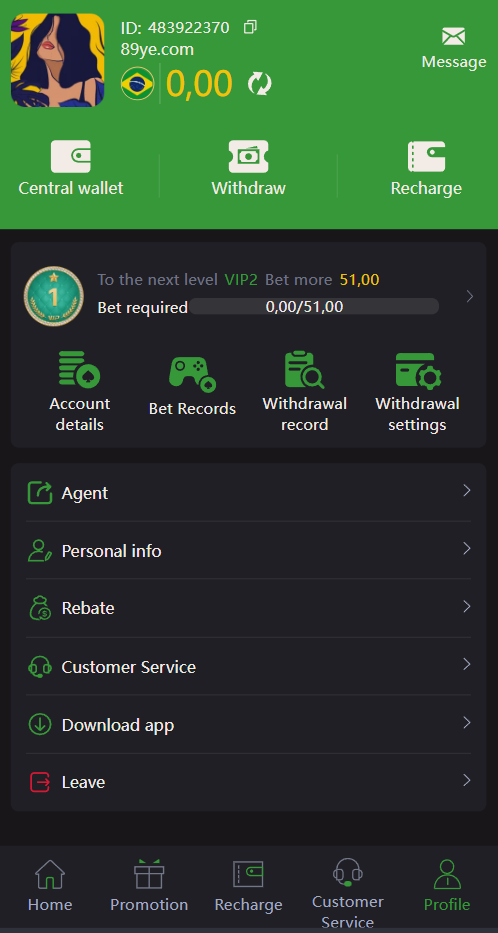Open Personal info entry
Viewport: 498px width, 933px height.
point(249,550)
